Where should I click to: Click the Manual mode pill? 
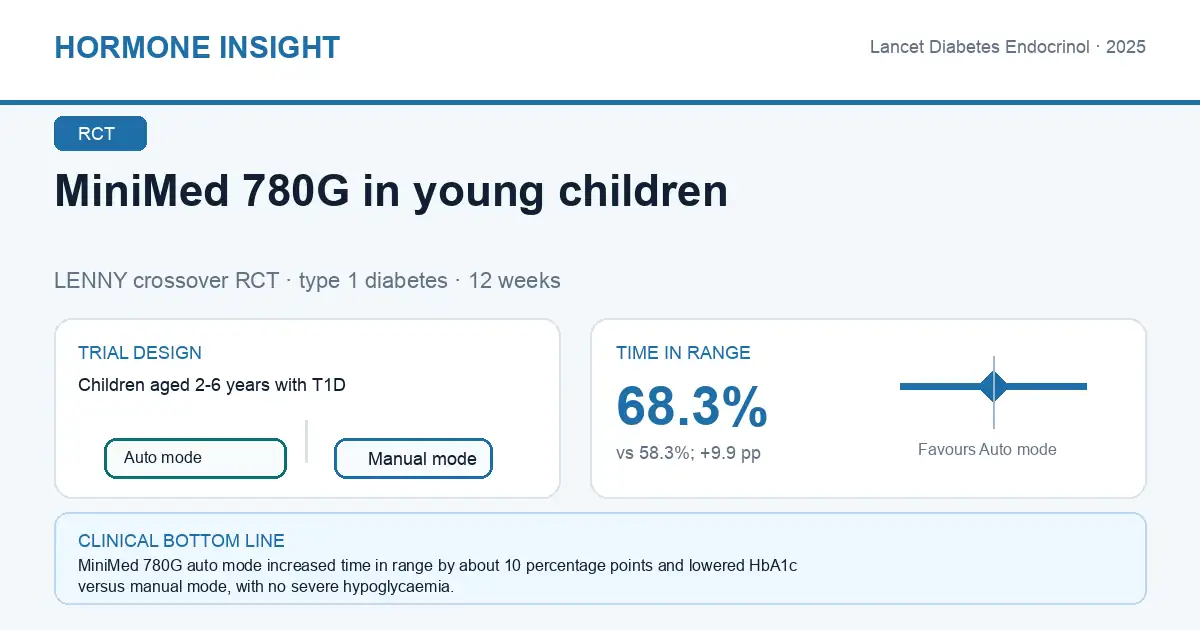[x=413, y=459]
